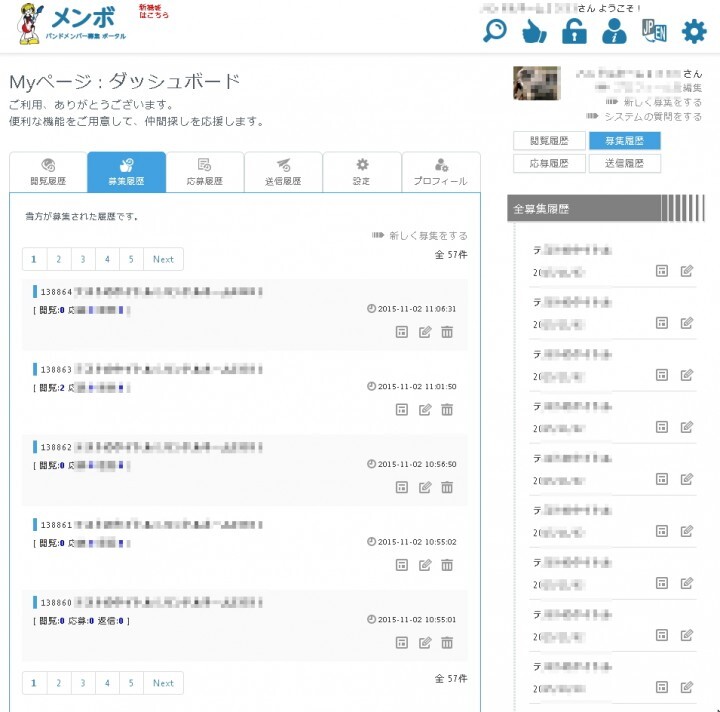Go to page 2 in bottom pagination
This screenshot has height=712, width=720.
click(59, 683)
